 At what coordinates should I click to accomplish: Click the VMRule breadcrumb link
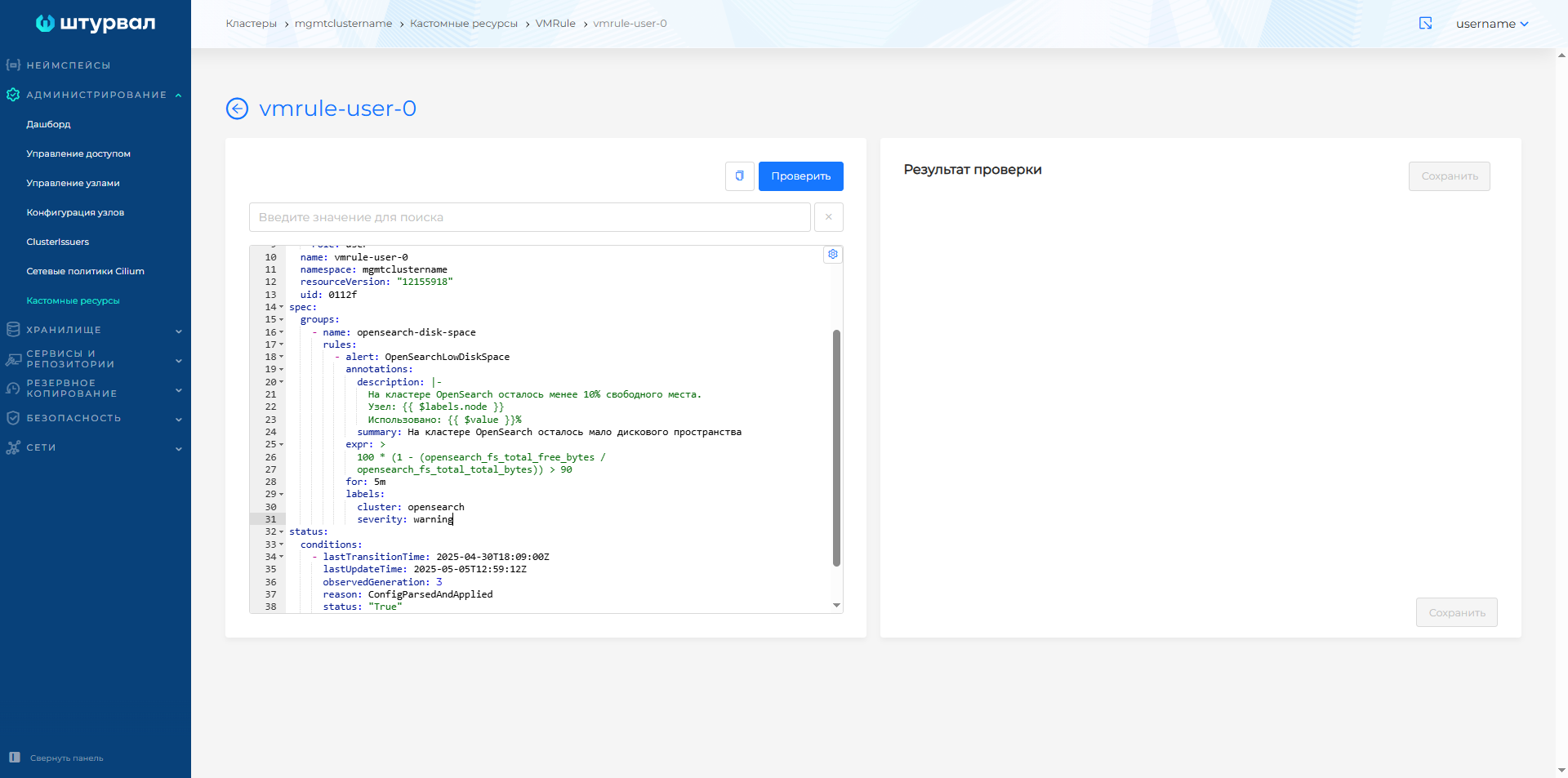555,24
